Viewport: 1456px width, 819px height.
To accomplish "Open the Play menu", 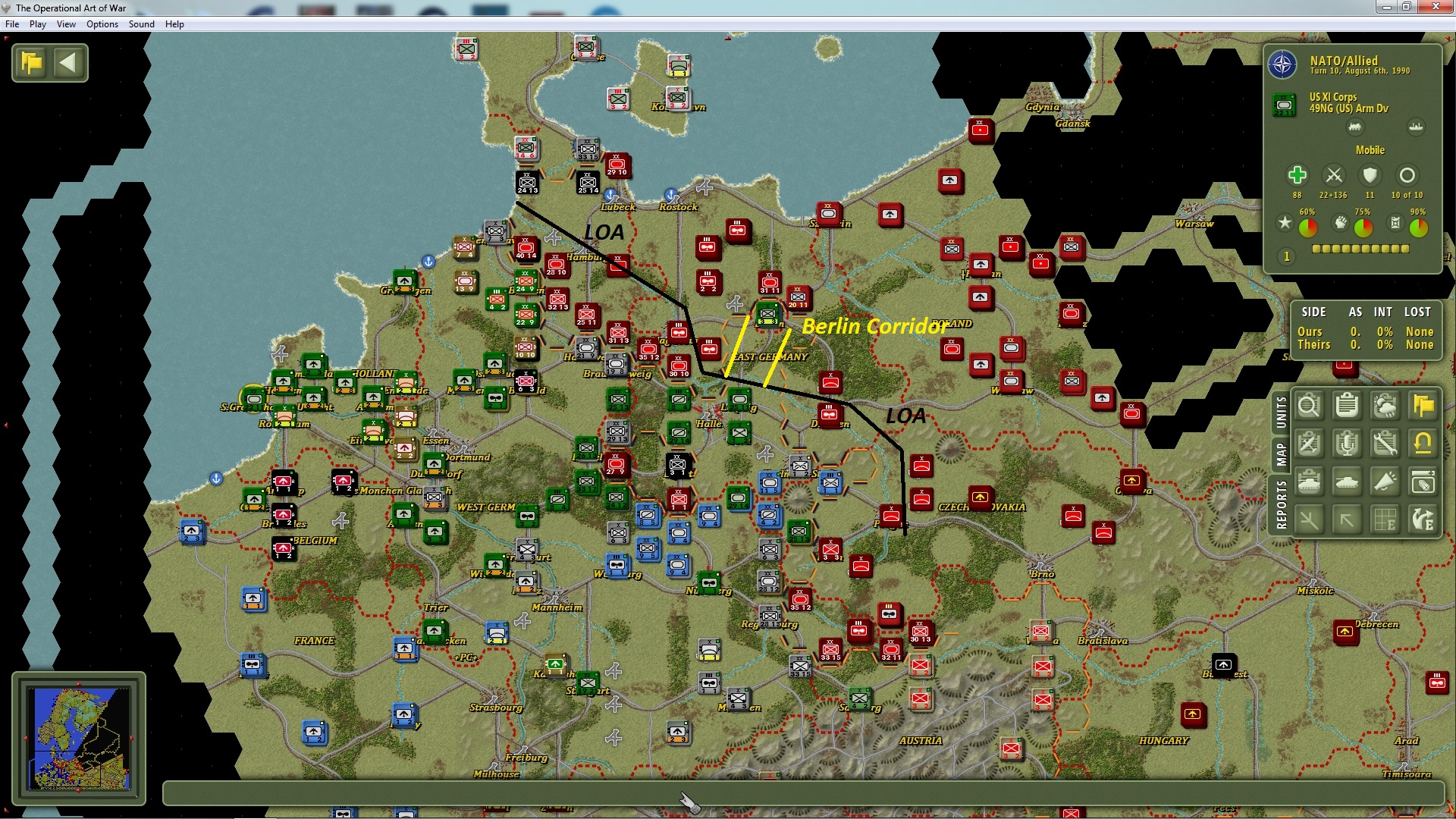I will [38, 24].
